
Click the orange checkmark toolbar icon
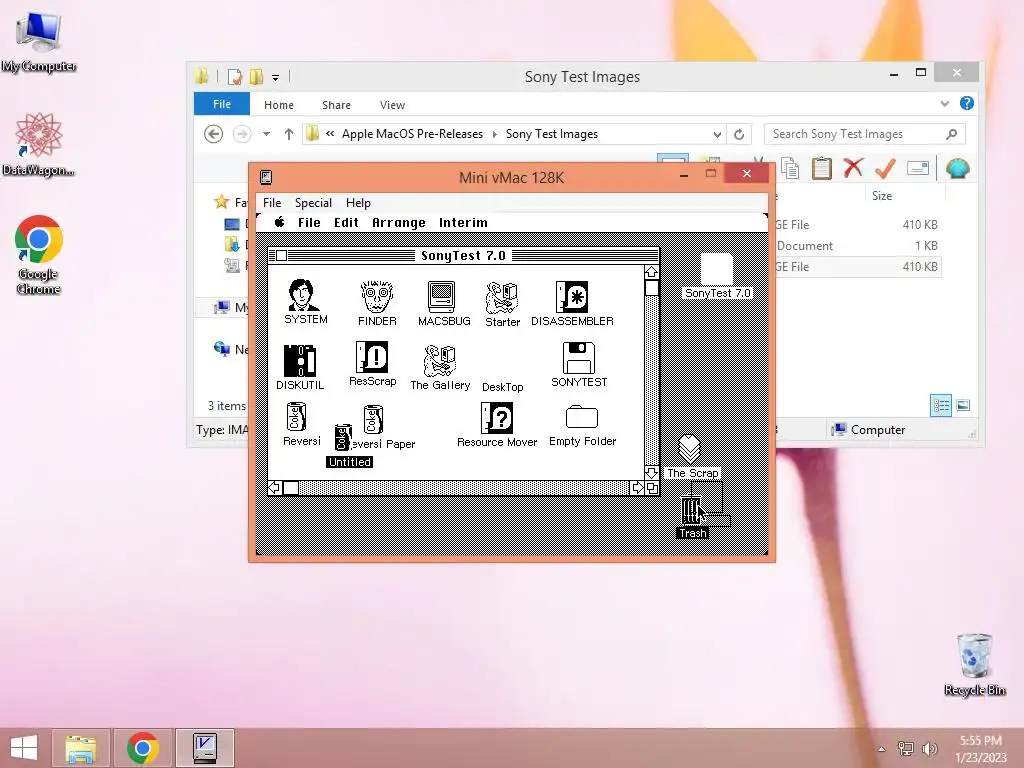(x=885, y=168)
